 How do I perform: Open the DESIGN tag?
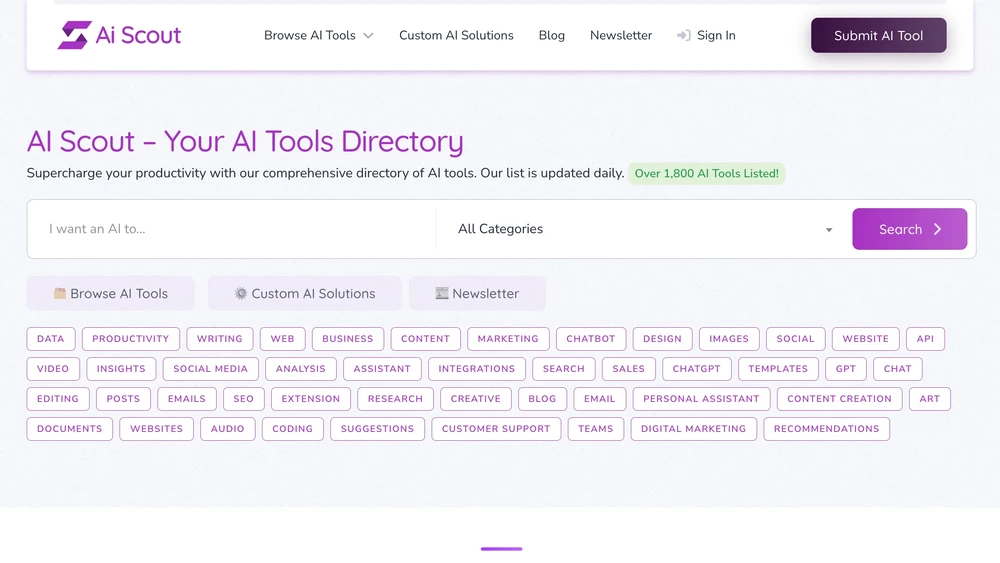coord(662,339)
